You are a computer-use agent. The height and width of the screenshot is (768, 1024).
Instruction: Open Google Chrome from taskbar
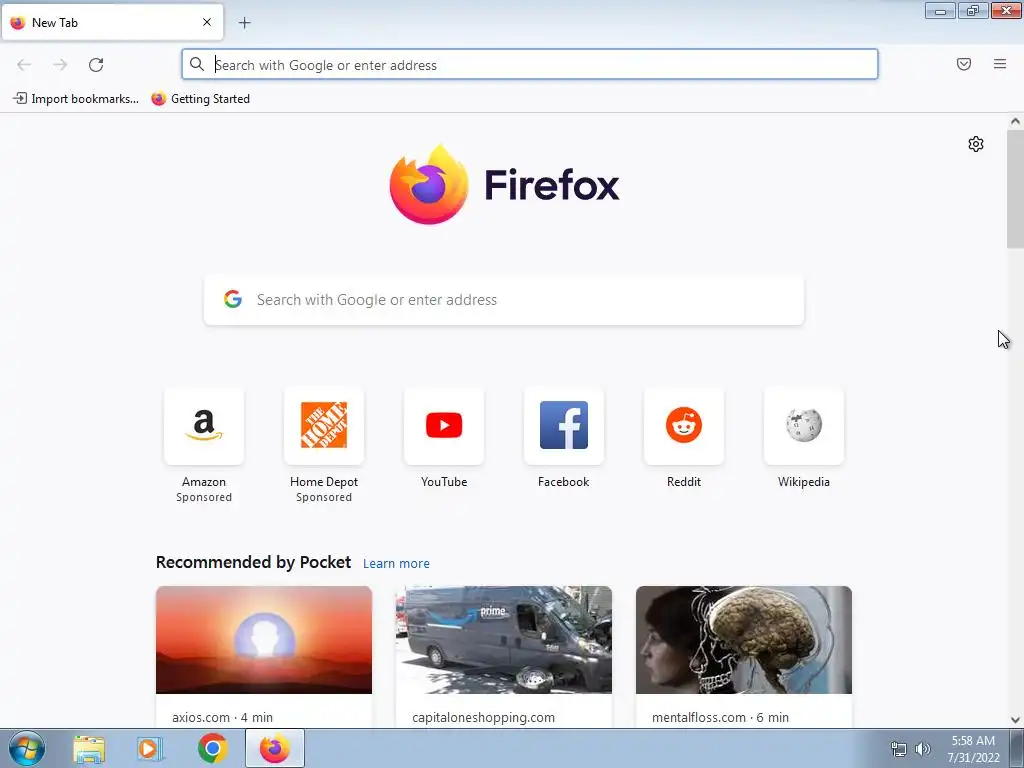click(x=212, y=748)
